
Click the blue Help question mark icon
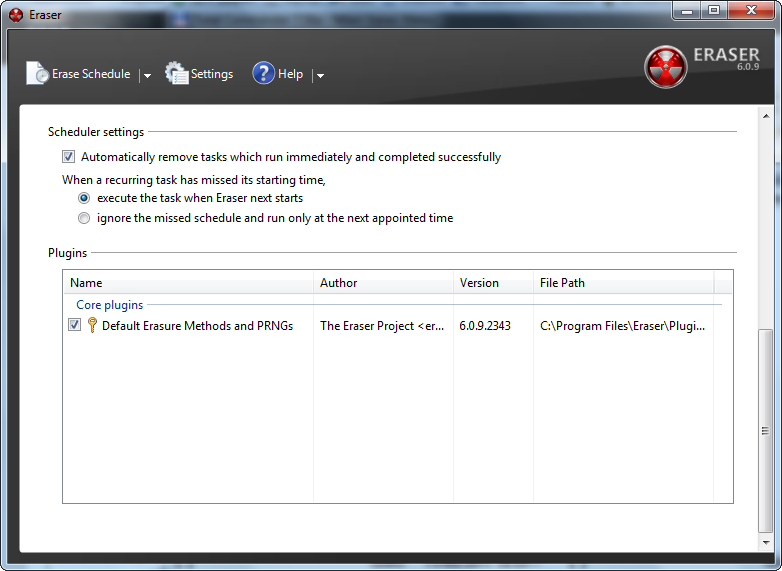[x=263, y=73]
